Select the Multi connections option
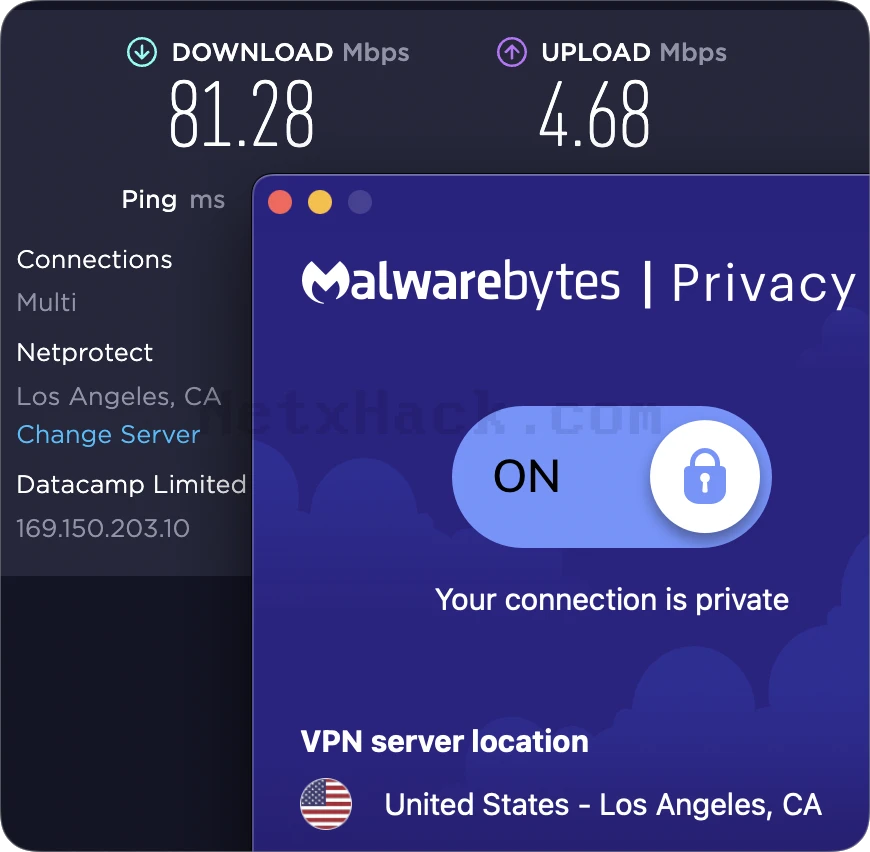 click(x=47, y=302)
